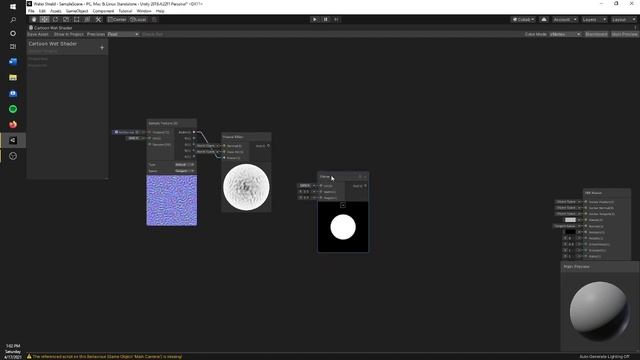The height and width of the screenshot is (360, 640).
Task: Select the Rect tool in Unity toolbar
Action: (76, 20)
